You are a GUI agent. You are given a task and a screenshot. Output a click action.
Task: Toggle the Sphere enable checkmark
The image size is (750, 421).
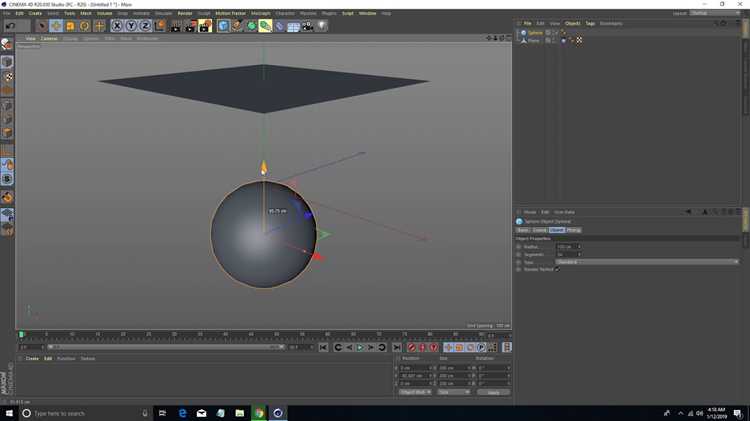(x=555, y=33)
